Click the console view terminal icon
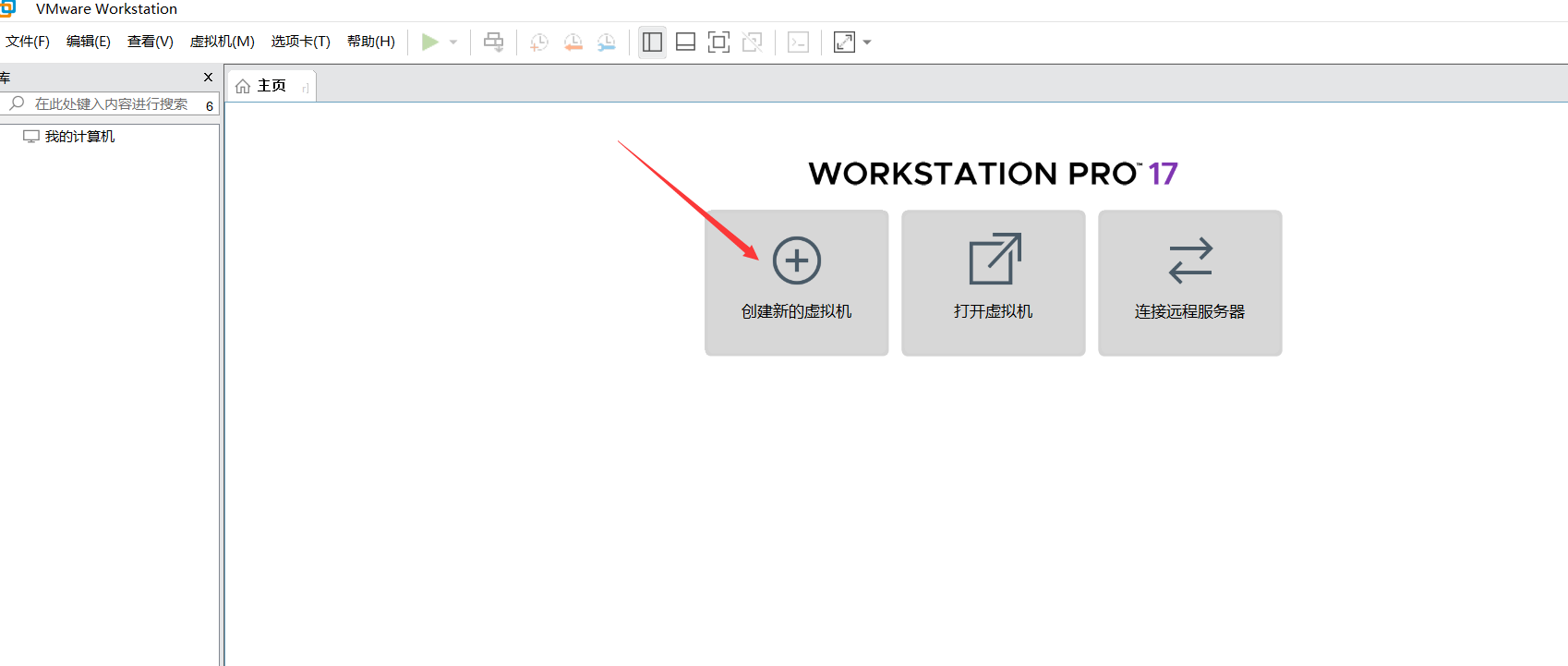 [799, 42]
